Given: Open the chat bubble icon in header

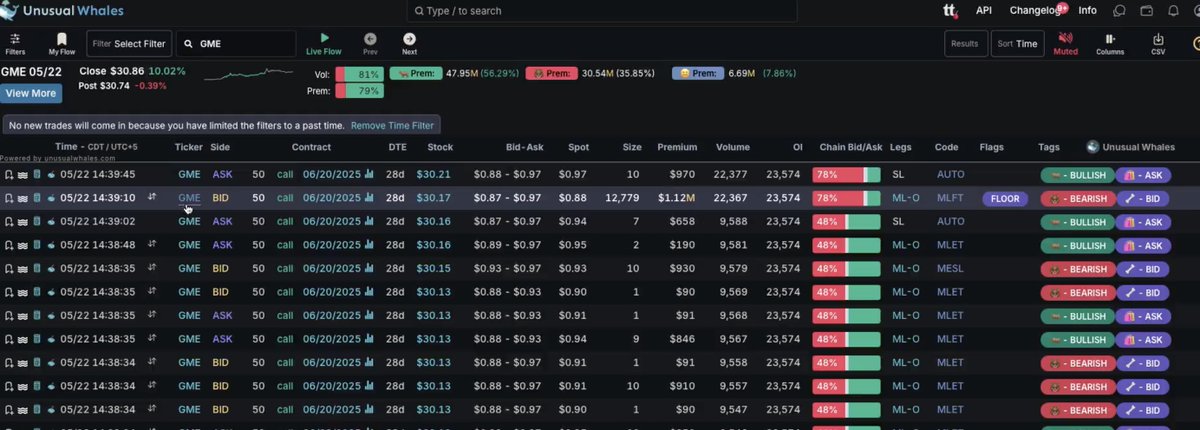Looking at the screenshot, I should pos(1120,11).
